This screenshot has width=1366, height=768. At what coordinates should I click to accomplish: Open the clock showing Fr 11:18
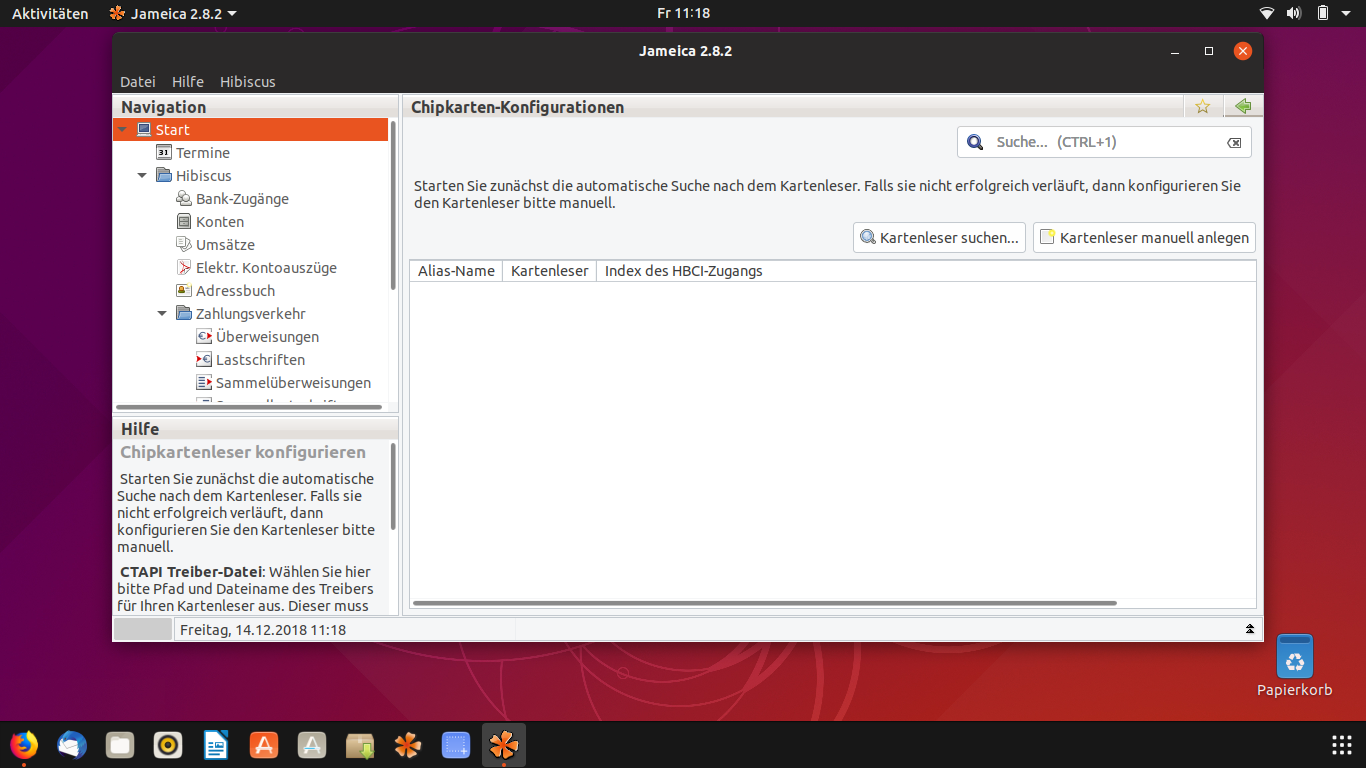tap(684, 13)
